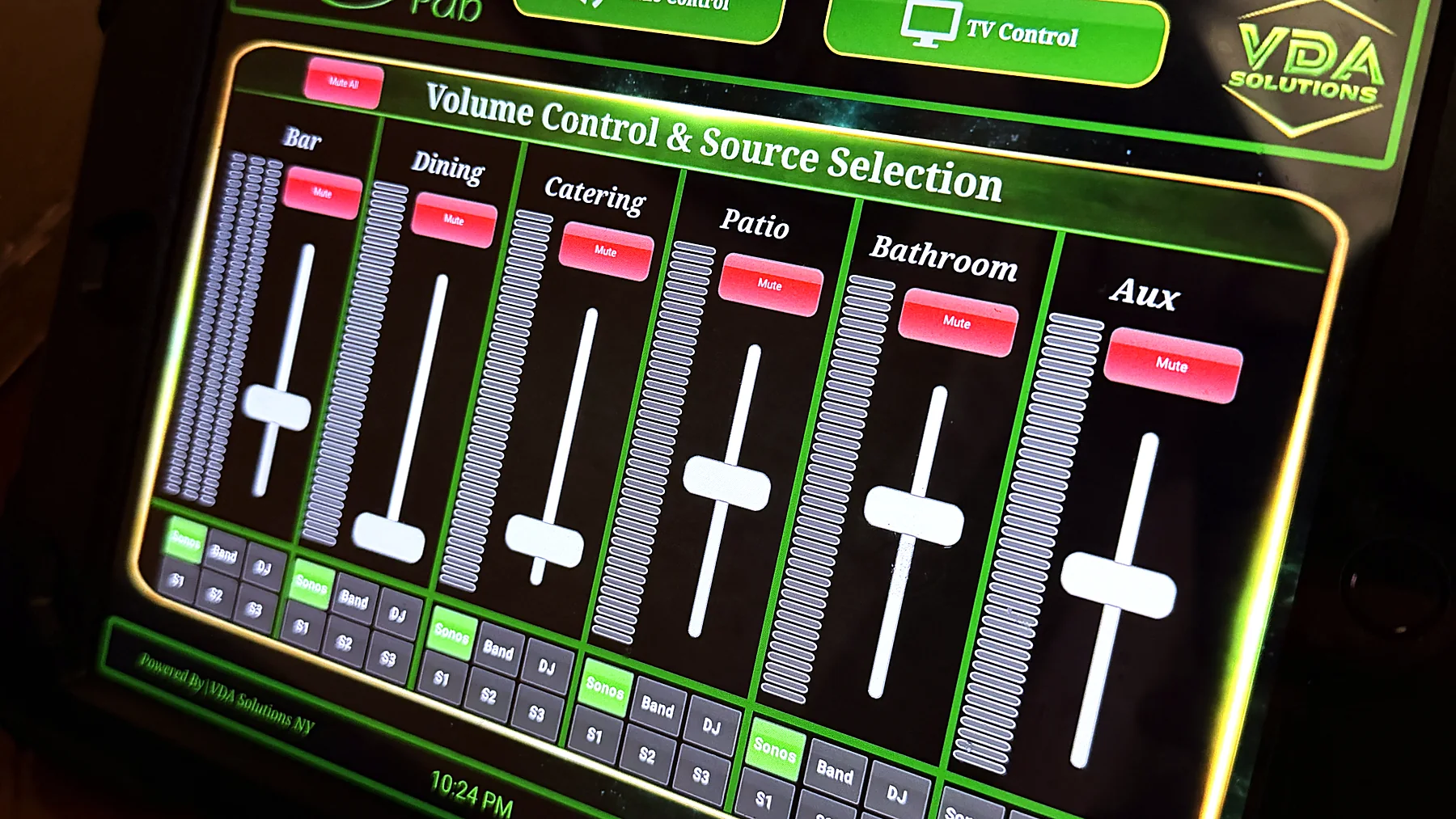1456x819 pixels.
Task: Select Sonos source for Bathroom
Action: point(775,749)
